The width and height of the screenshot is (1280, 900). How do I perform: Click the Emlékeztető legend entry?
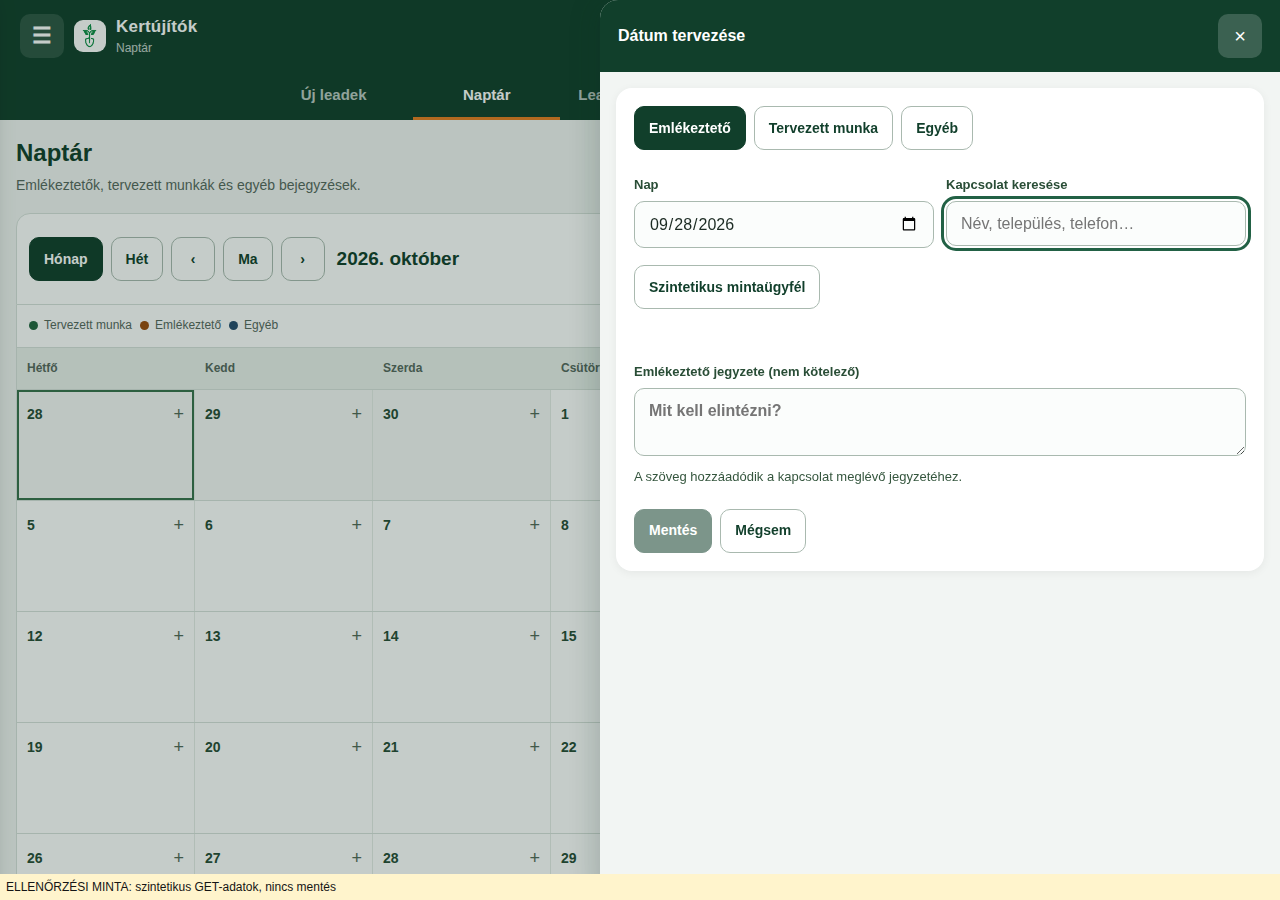[x=181, y=325]
